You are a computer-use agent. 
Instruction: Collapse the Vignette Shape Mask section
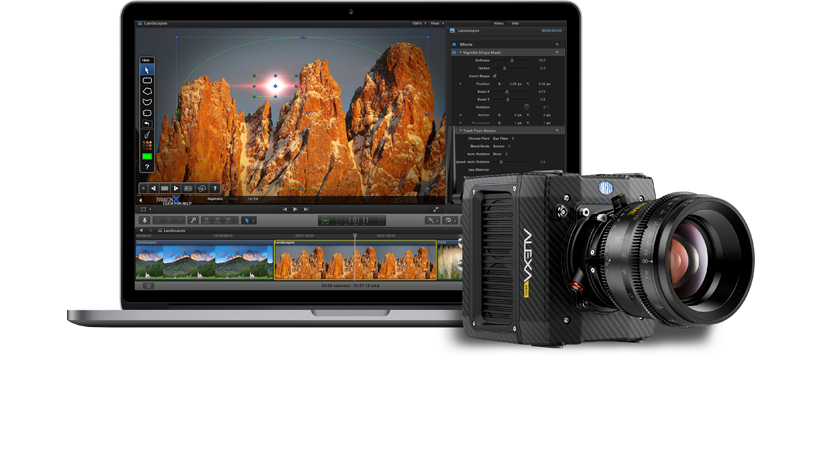tap(460, 53)
